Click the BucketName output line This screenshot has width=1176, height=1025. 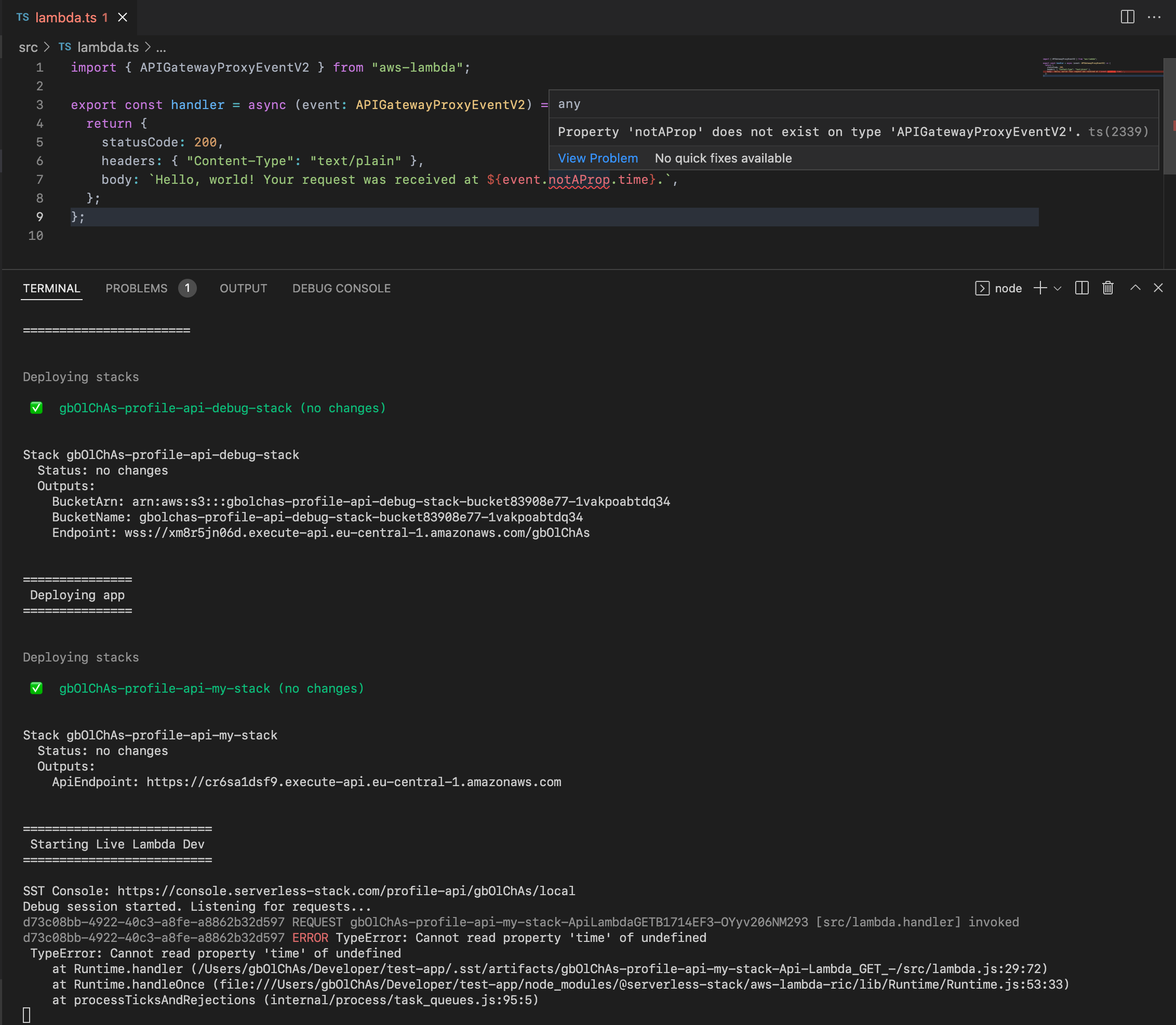click(x=317, y=517)
